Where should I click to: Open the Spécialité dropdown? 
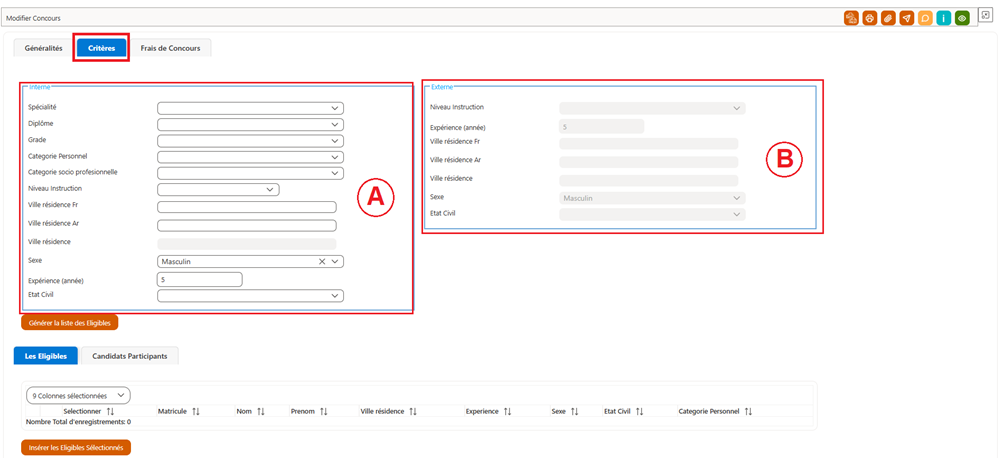tap(251, 108)
